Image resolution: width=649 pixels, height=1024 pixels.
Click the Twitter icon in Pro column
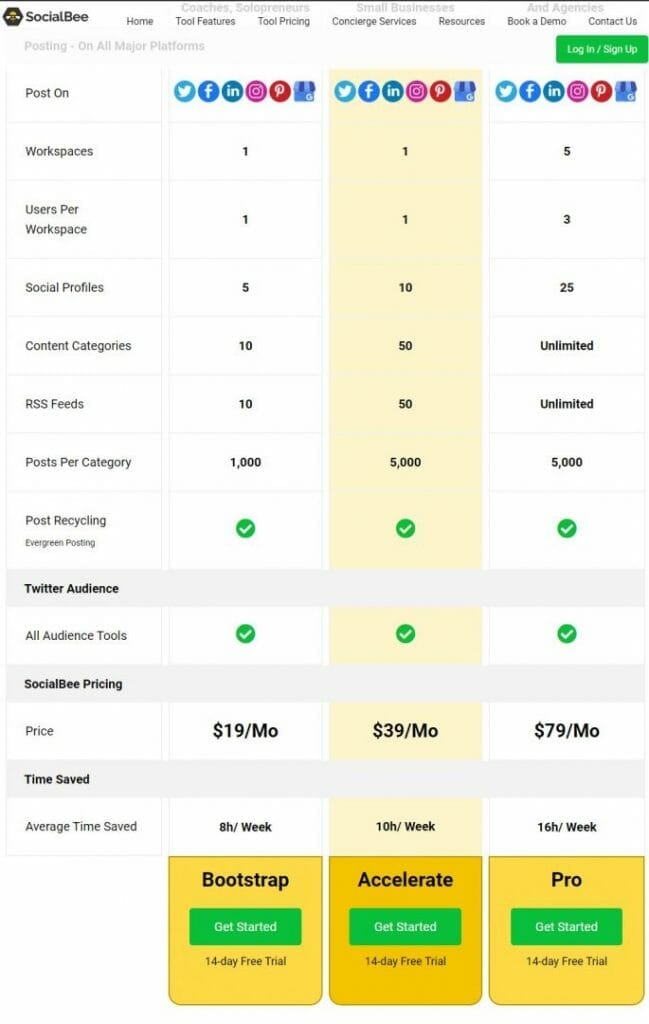pyautogui.click(x=505, y=91)
